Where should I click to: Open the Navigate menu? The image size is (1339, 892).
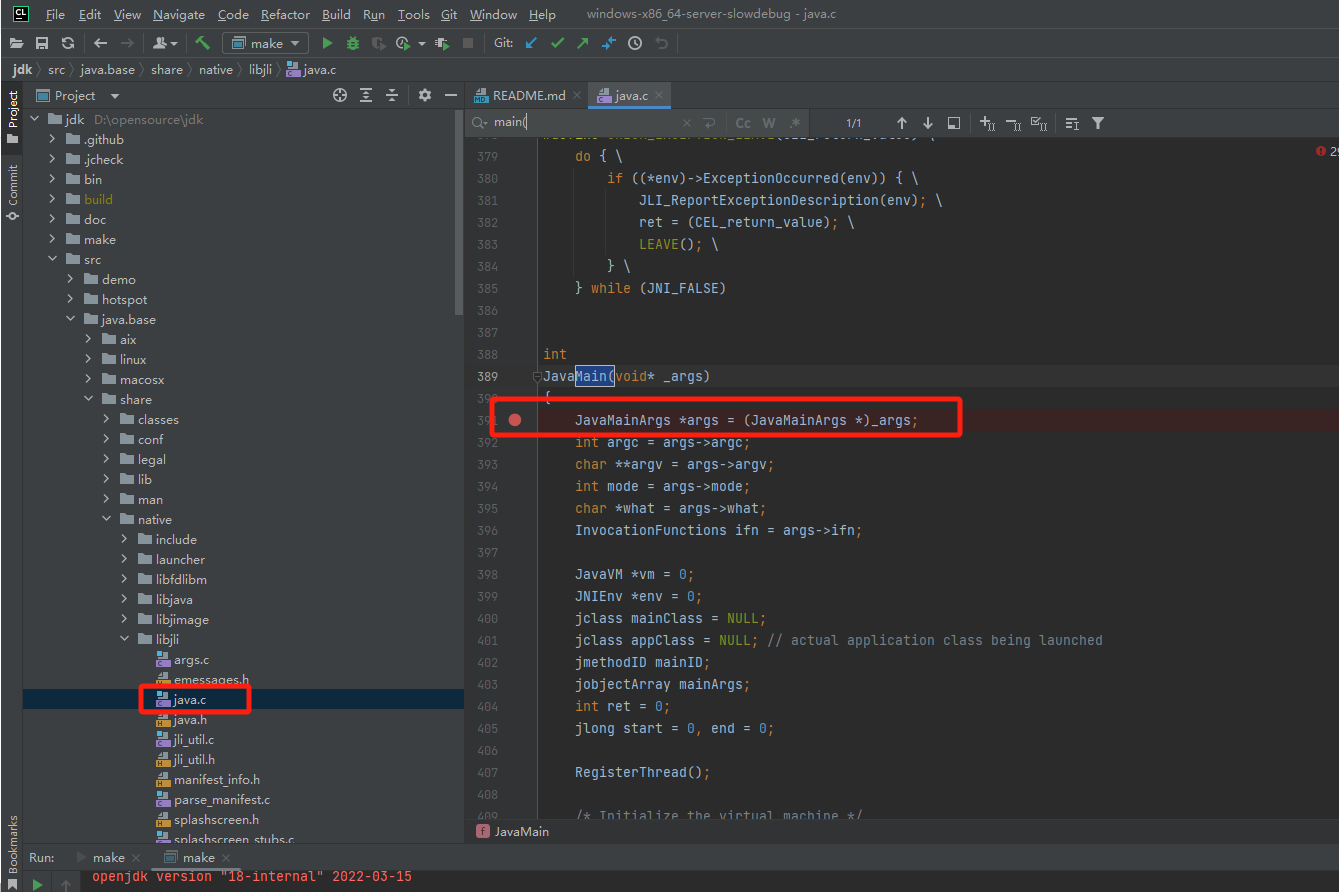(x=179, y=14)
